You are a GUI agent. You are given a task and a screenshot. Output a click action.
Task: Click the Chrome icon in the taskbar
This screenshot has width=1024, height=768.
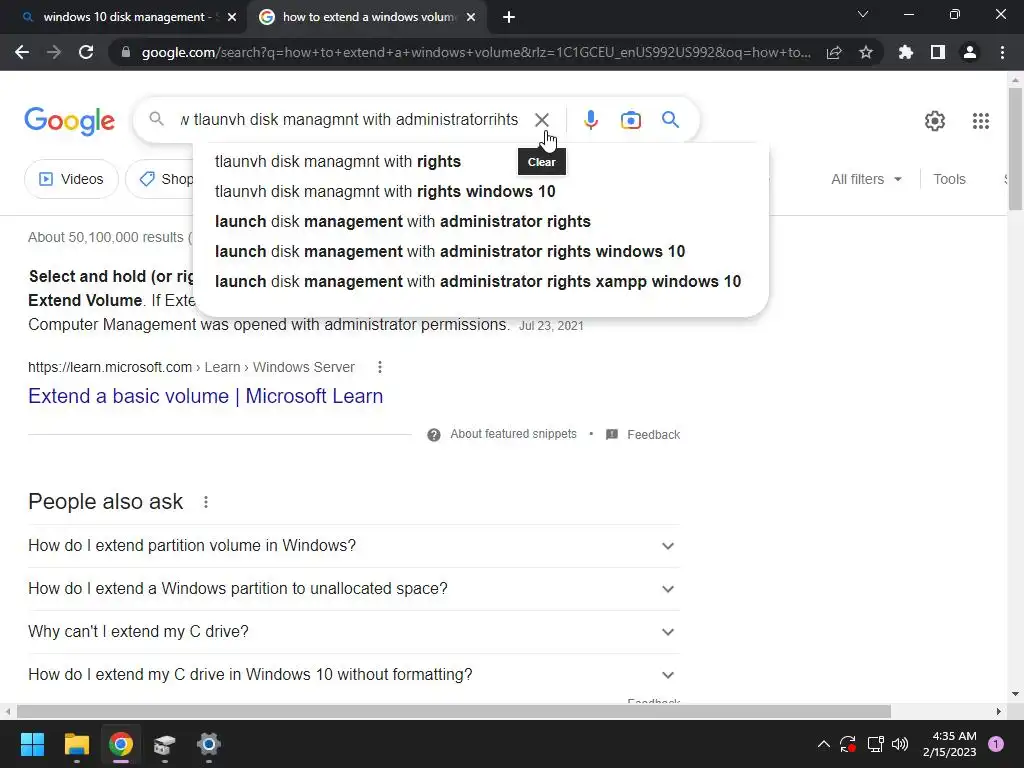121,744
